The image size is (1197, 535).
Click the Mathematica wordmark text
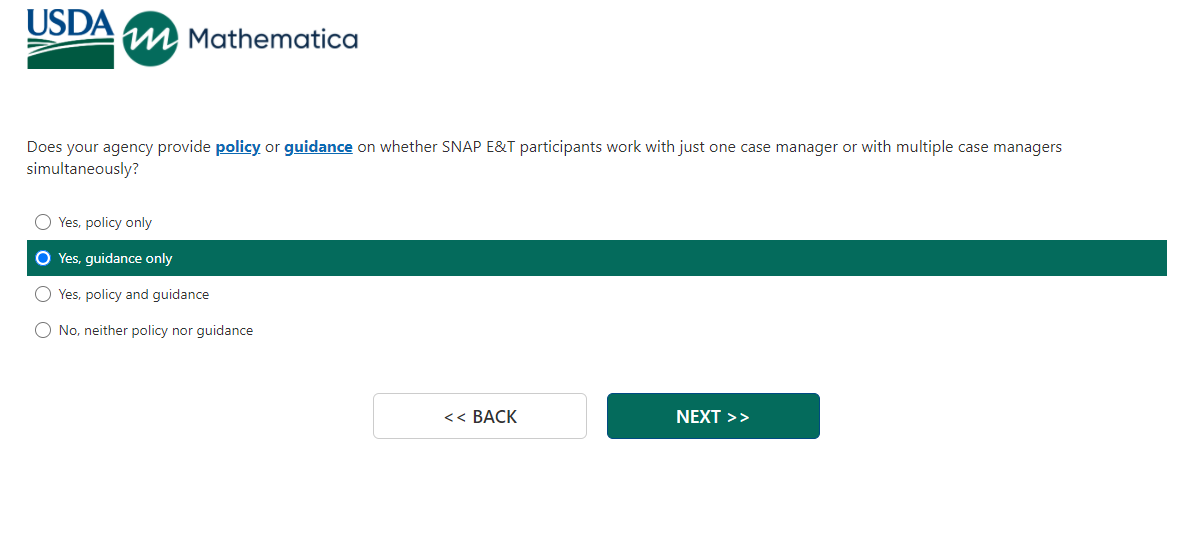click(272, 39)
